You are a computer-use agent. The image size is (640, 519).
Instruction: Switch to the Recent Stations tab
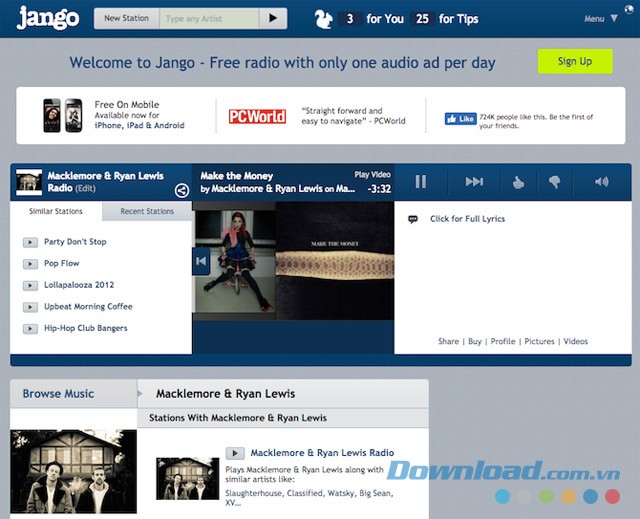(x=147, y=211)
